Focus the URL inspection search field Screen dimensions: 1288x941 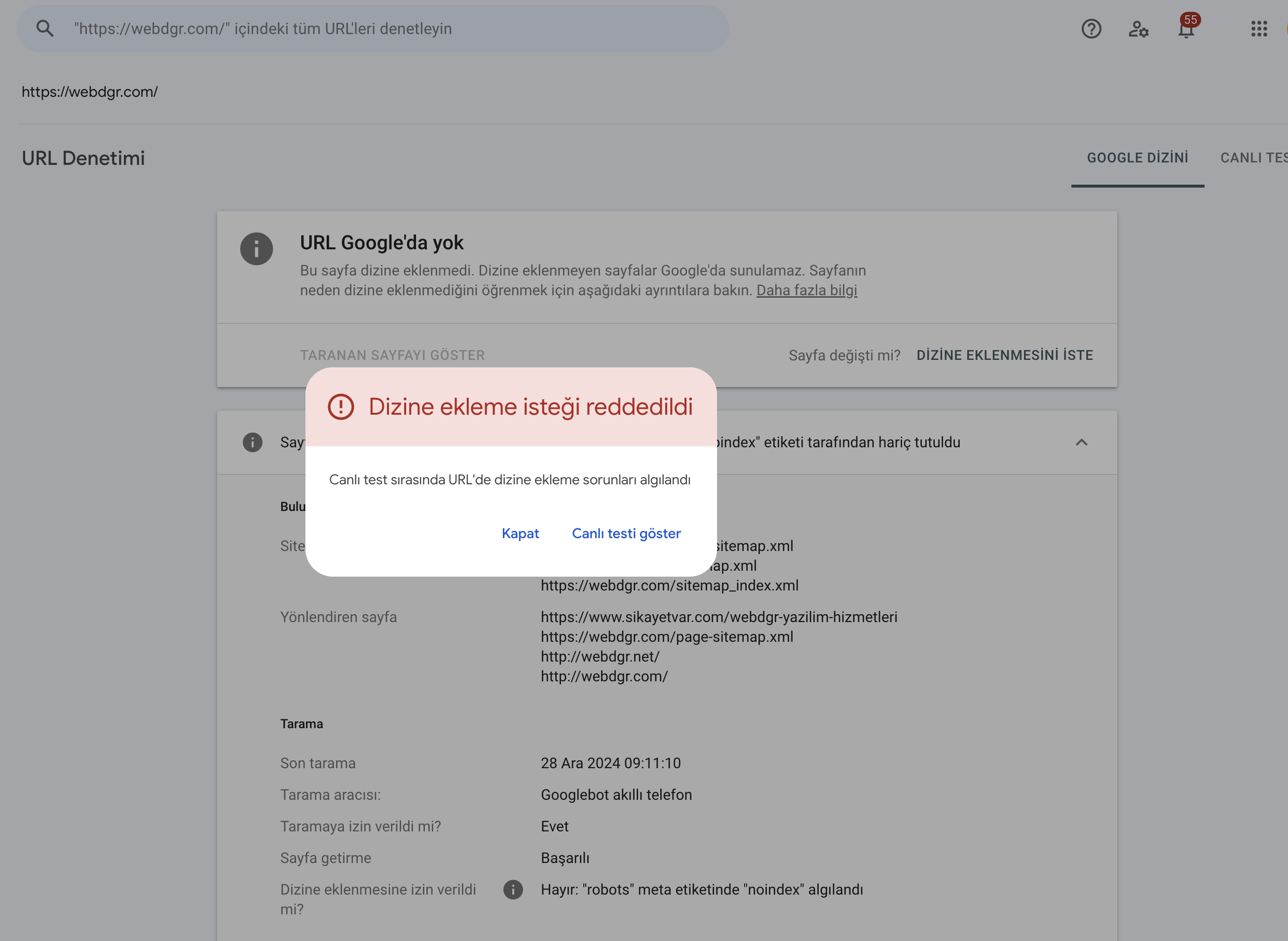[373, 29]
